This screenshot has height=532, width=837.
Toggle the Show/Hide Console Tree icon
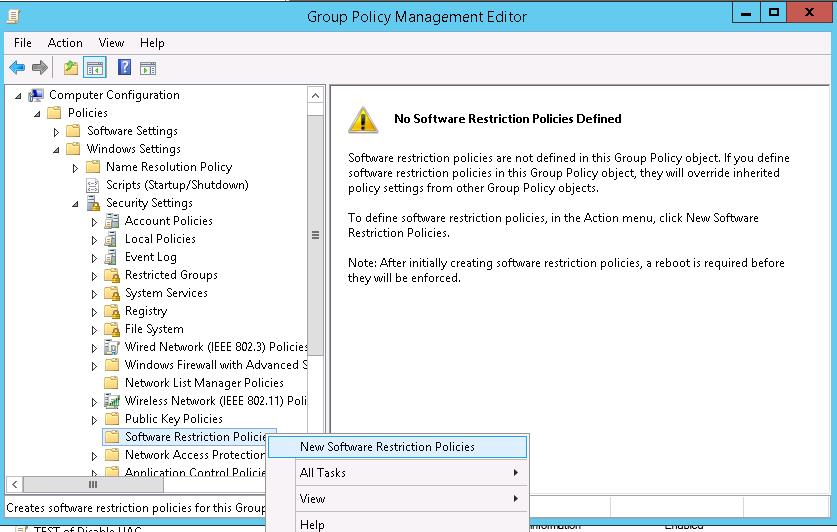(94, 68)
